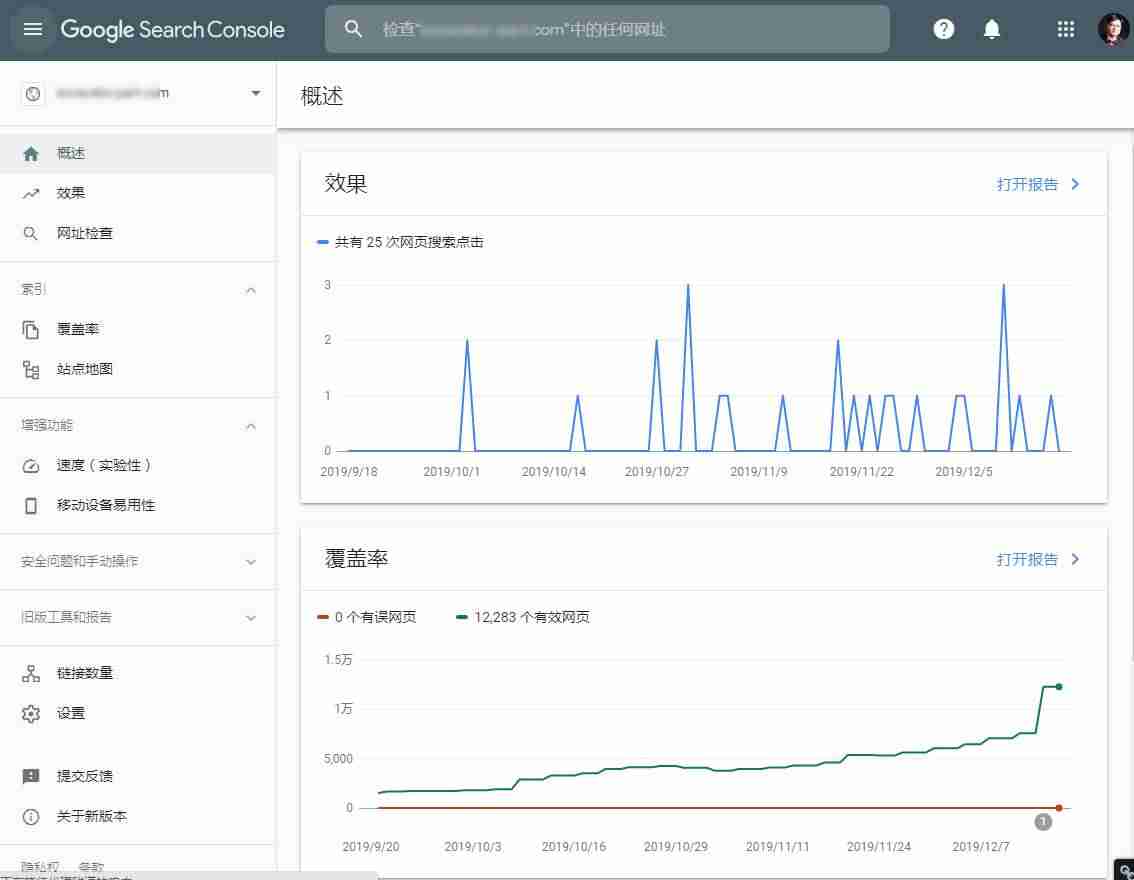Viewport: 1134px width, 880px height.
Task: Click the 覆盖率 card title
Action: coord(357,558)
